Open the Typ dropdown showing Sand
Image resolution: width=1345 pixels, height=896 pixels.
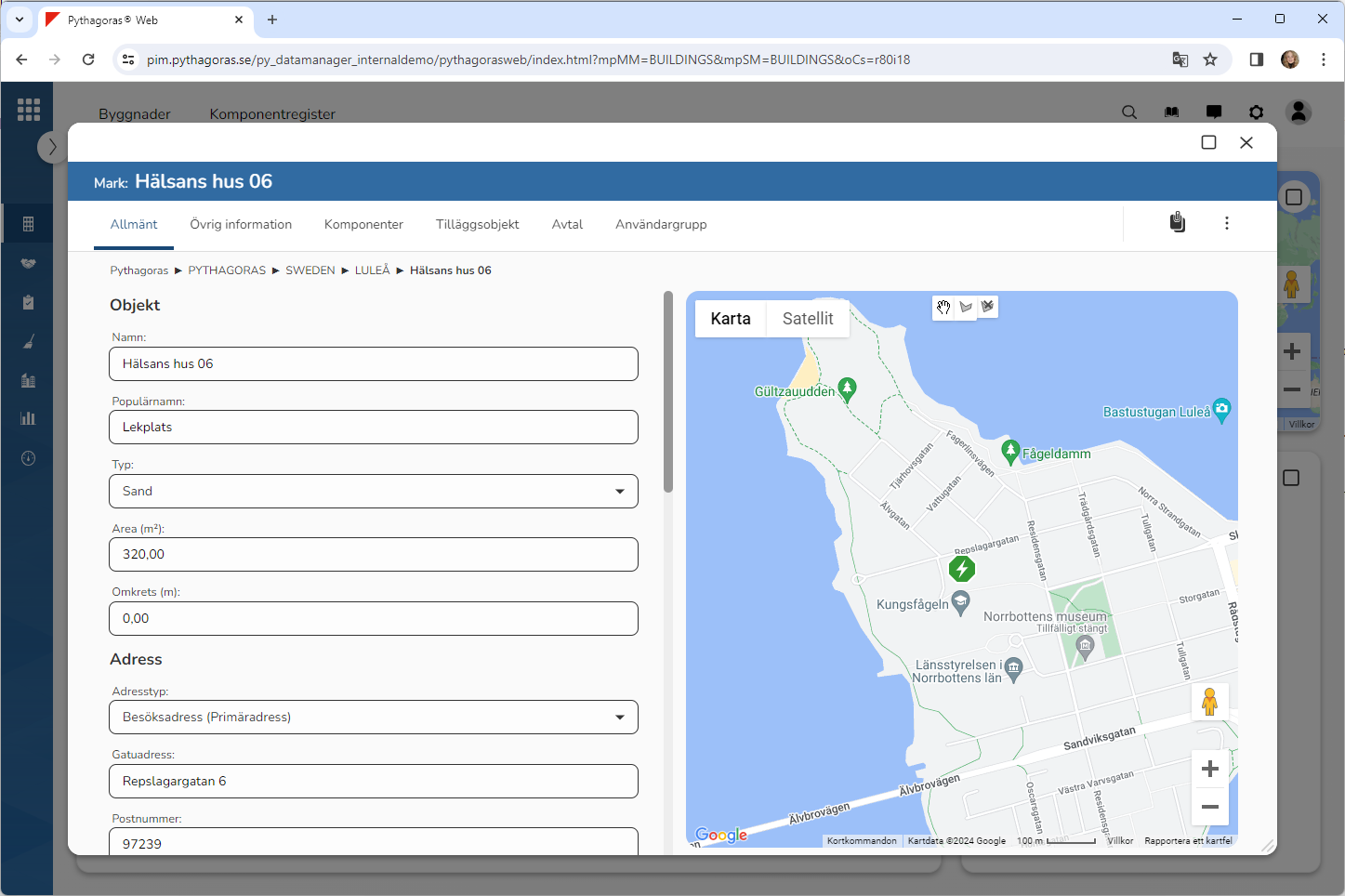[x=374, y=491]
